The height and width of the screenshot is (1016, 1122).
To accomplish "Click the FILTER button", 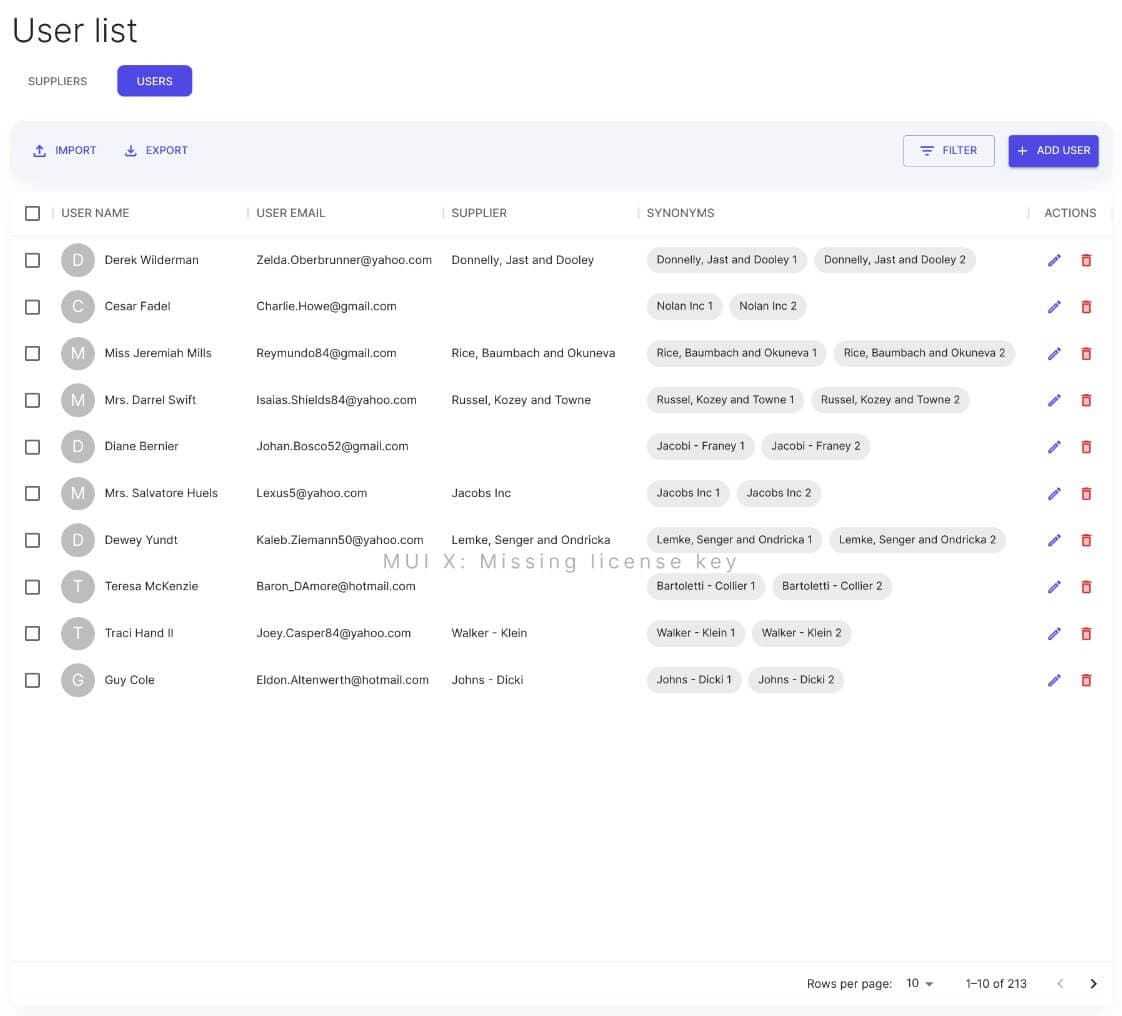I will coord(948,150).
